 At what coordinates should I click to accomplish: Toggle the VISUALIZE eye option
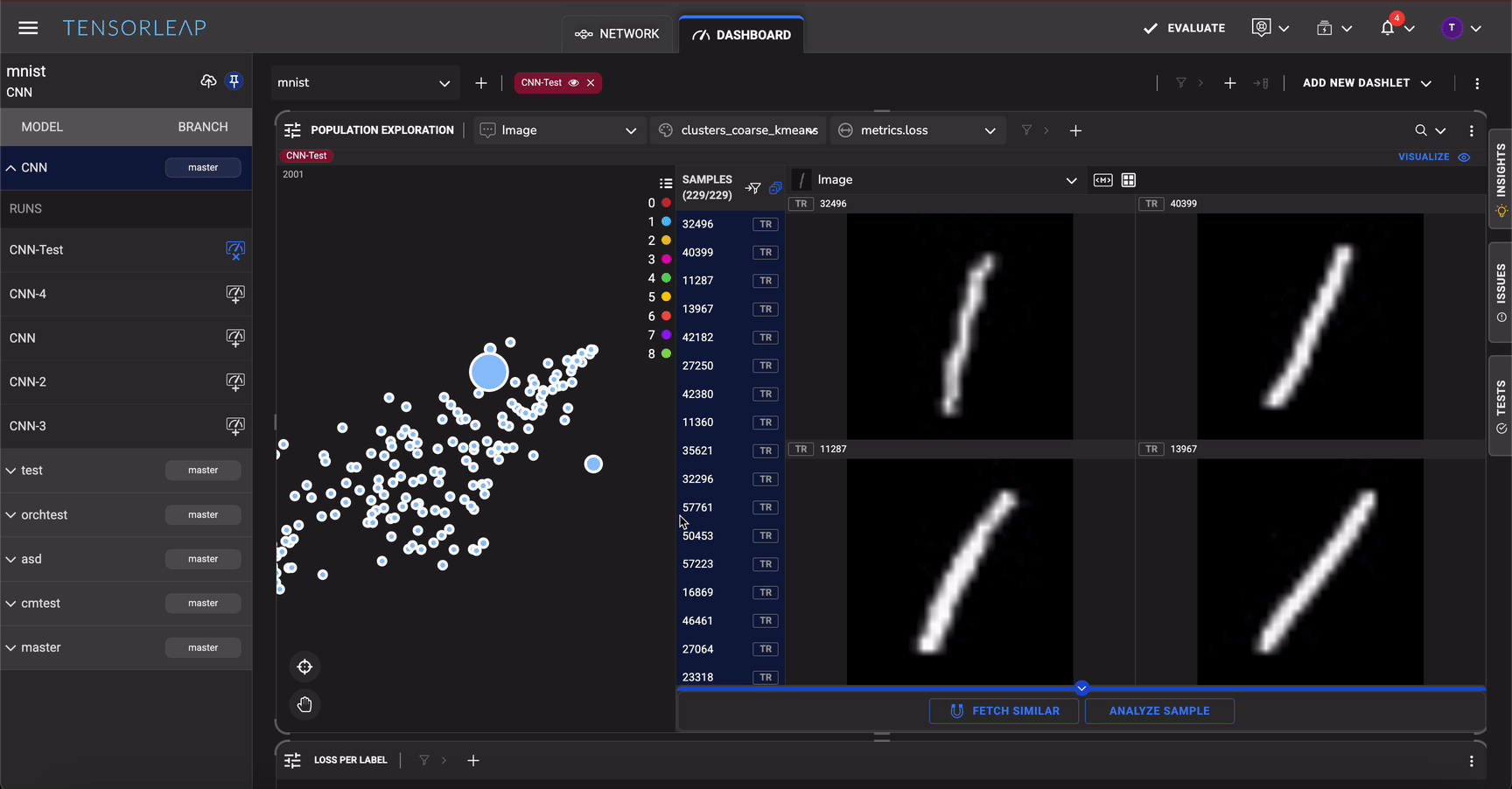point(1464,157)
